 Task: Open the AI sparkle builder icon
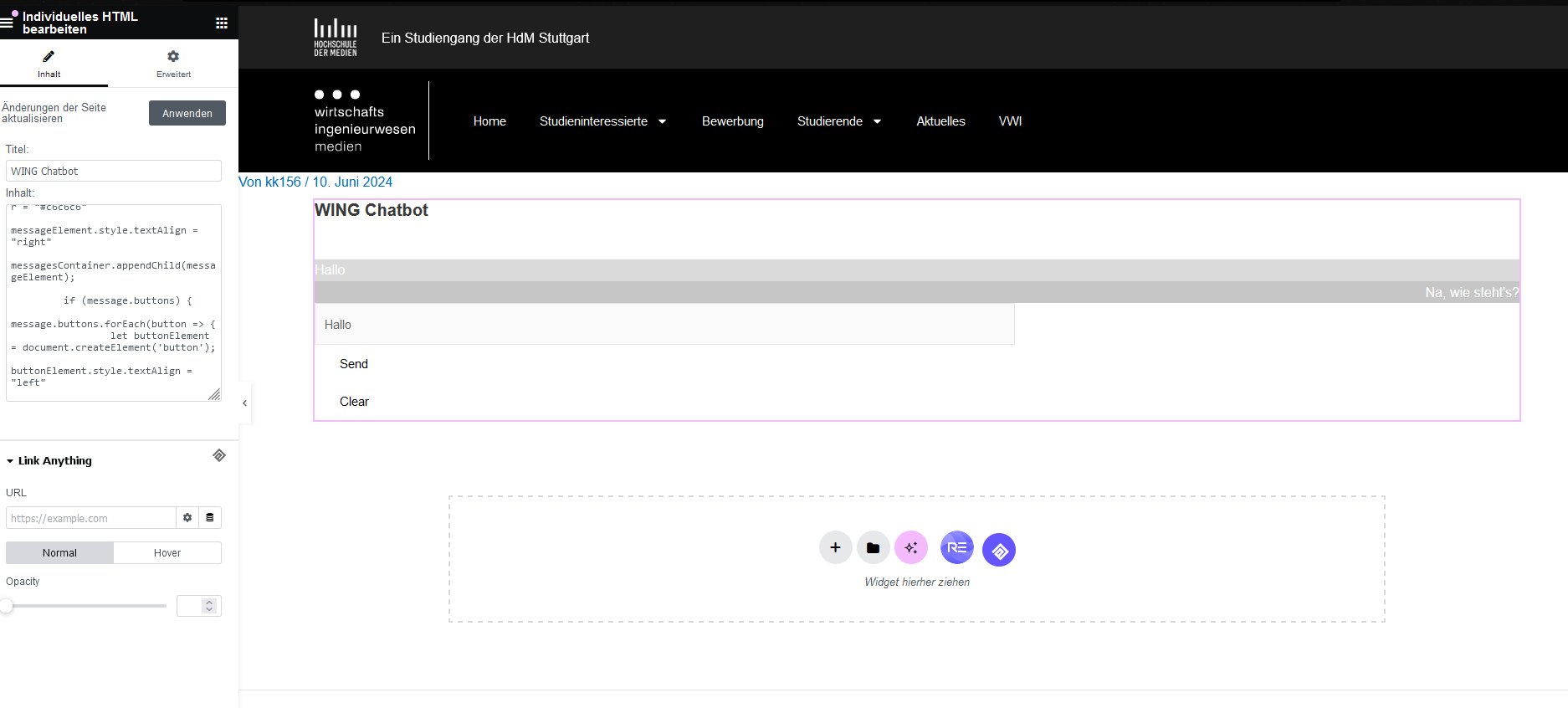911,547
